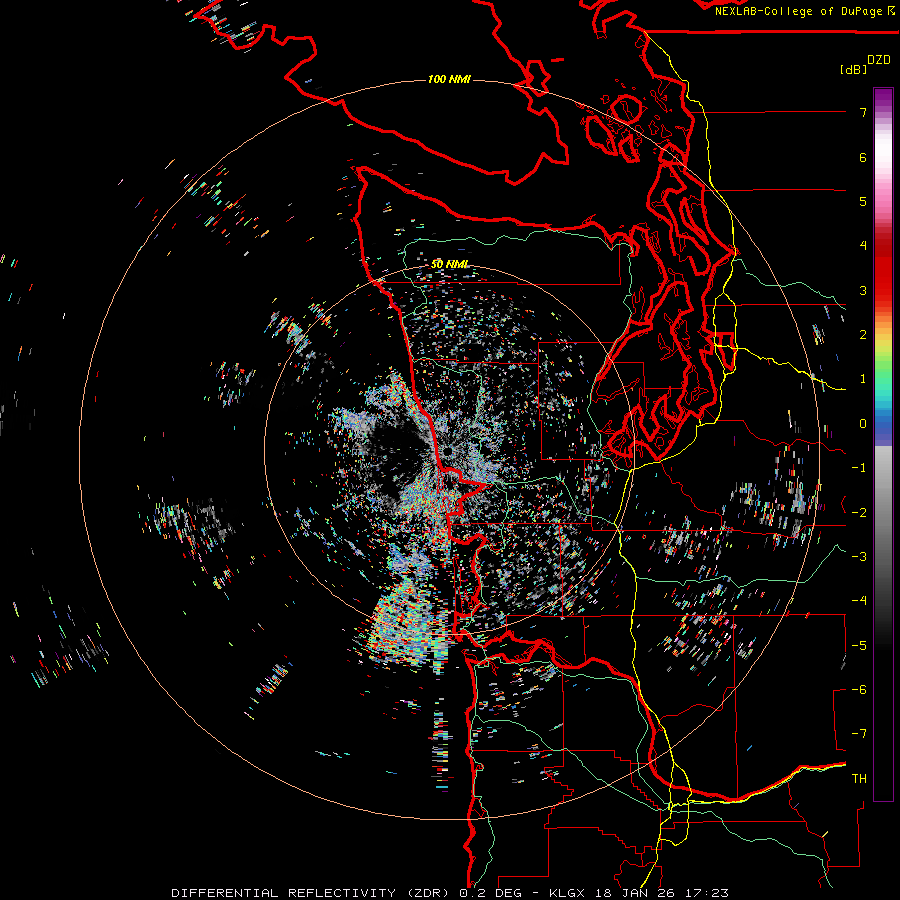Viewport: 900px width, 900px height.
Task: Click the [dB] units label
Action: pyautogui.click(x=853, y=69)
